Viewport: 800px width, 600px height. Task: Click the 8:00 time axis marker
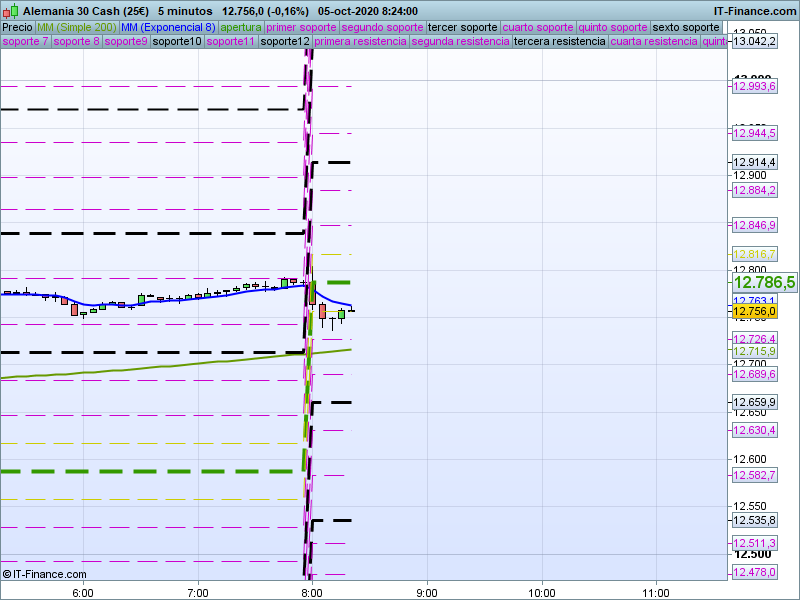(312, 591)
